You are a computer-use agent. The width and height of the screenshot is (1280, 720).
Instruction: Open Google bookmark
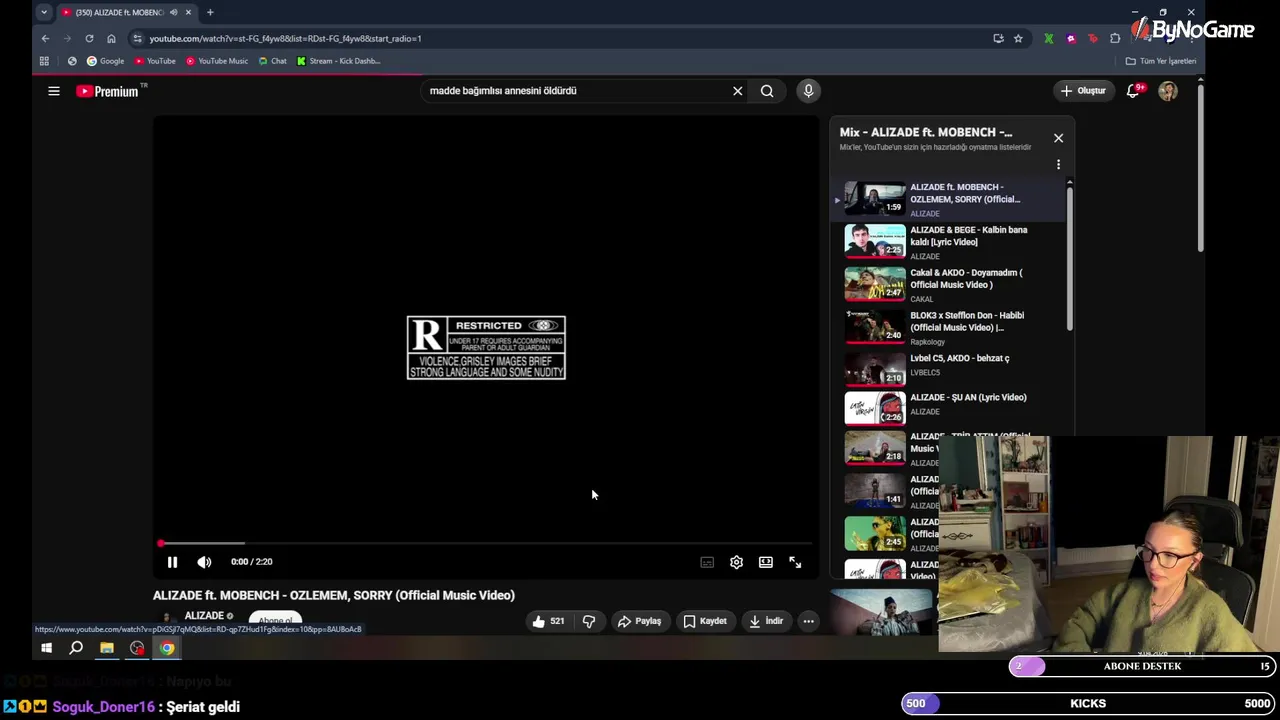105,61
